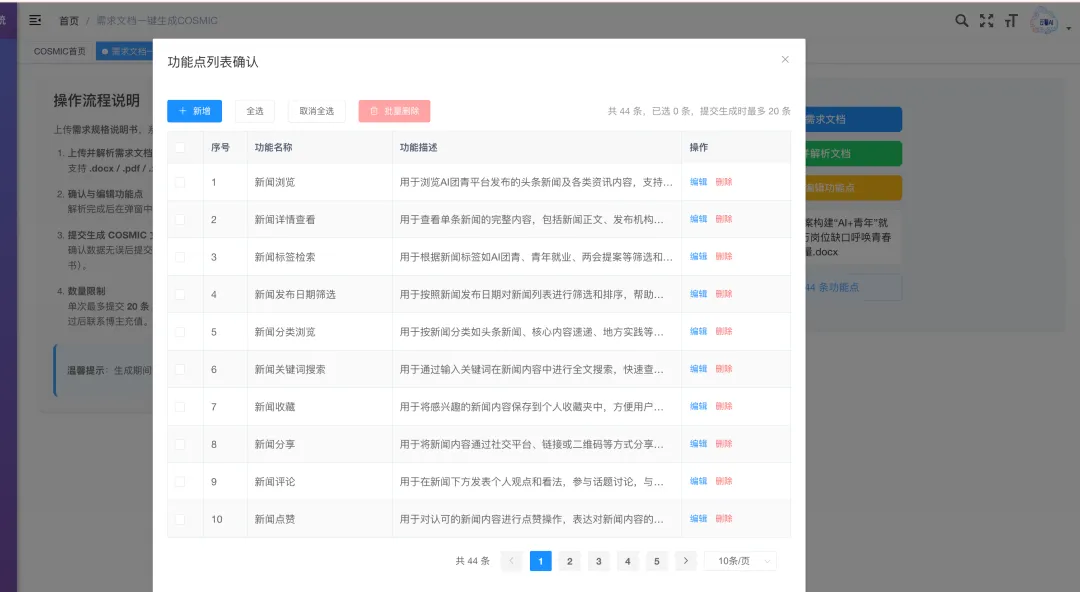Open the search magnifier icon in header

pos(962,21)
